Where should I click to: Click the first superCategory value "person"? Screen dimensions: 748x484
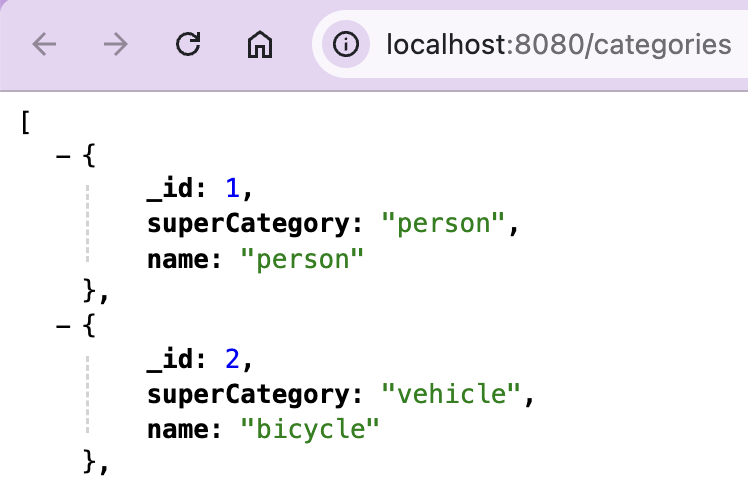[443, 224]
